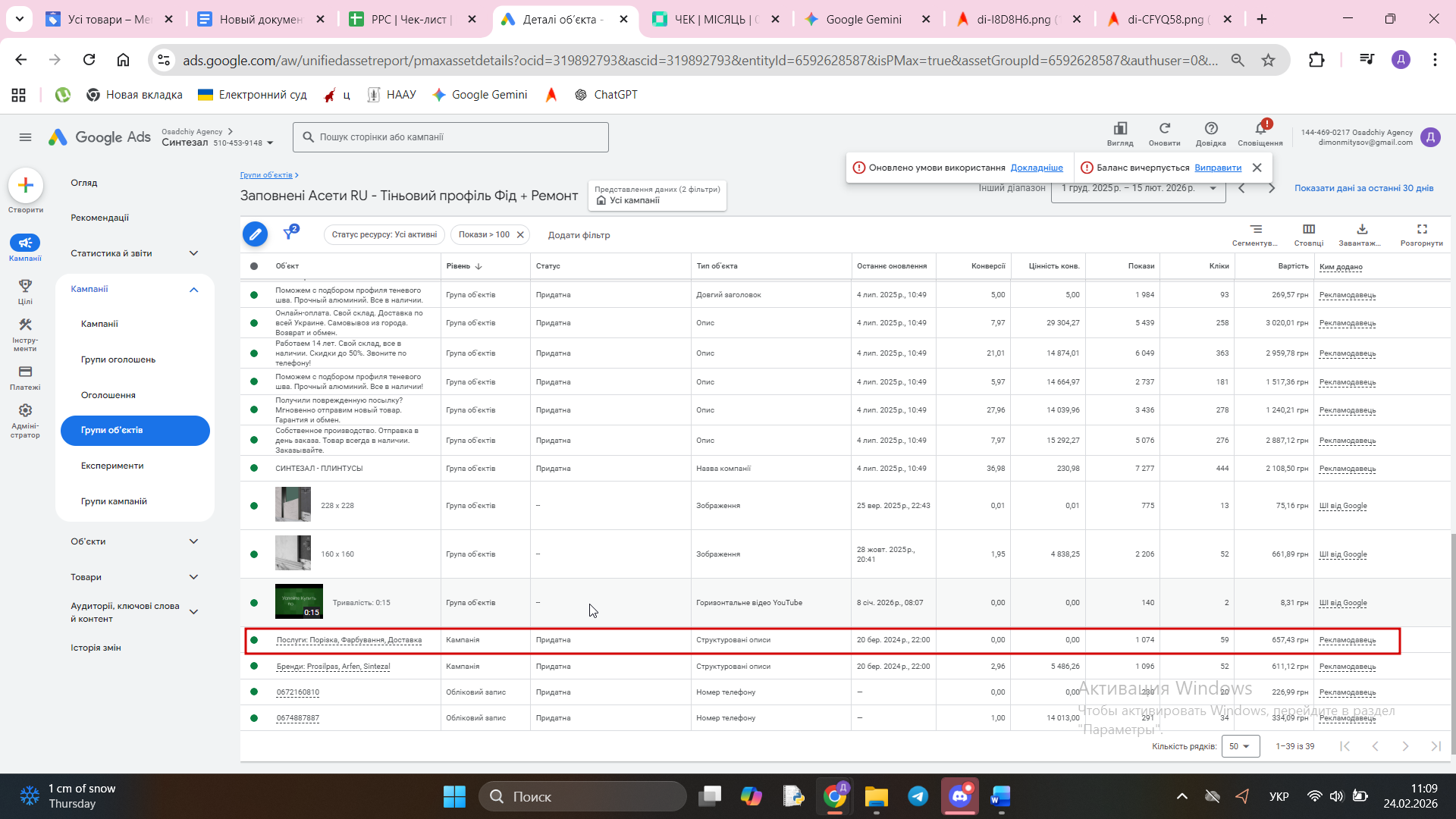Open rows per page dropdown
The width and height of the screenshot is (1456, 819).
pyautogui.click(x=1239, y=746)
